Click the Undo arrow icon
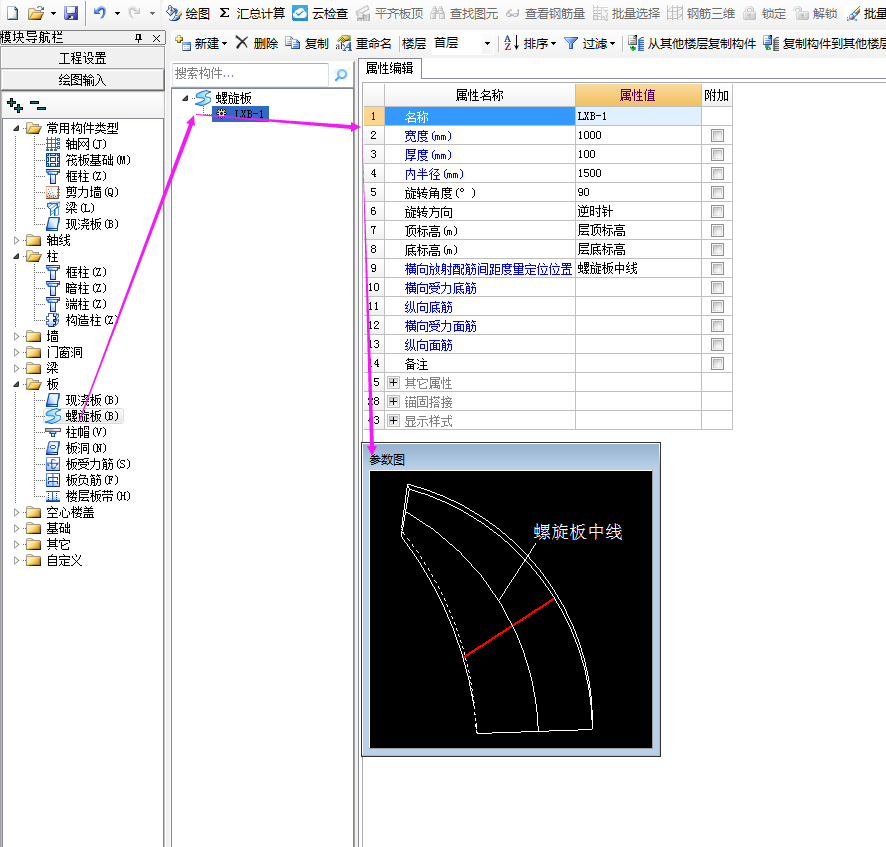The image size is (886, 847). click(100, 12)
